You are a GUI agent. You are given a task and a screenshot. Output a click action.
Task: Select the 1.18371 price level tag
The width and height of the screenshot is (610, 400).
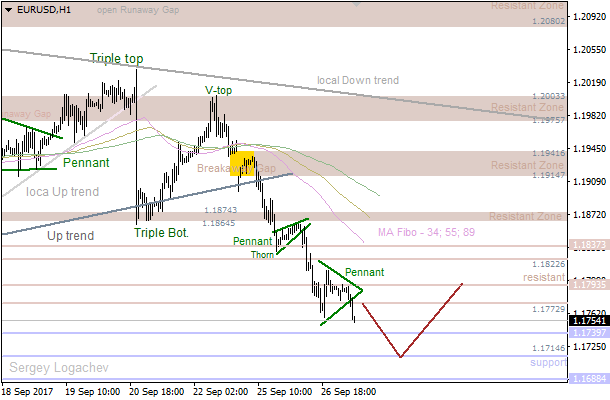pos(586,244)
